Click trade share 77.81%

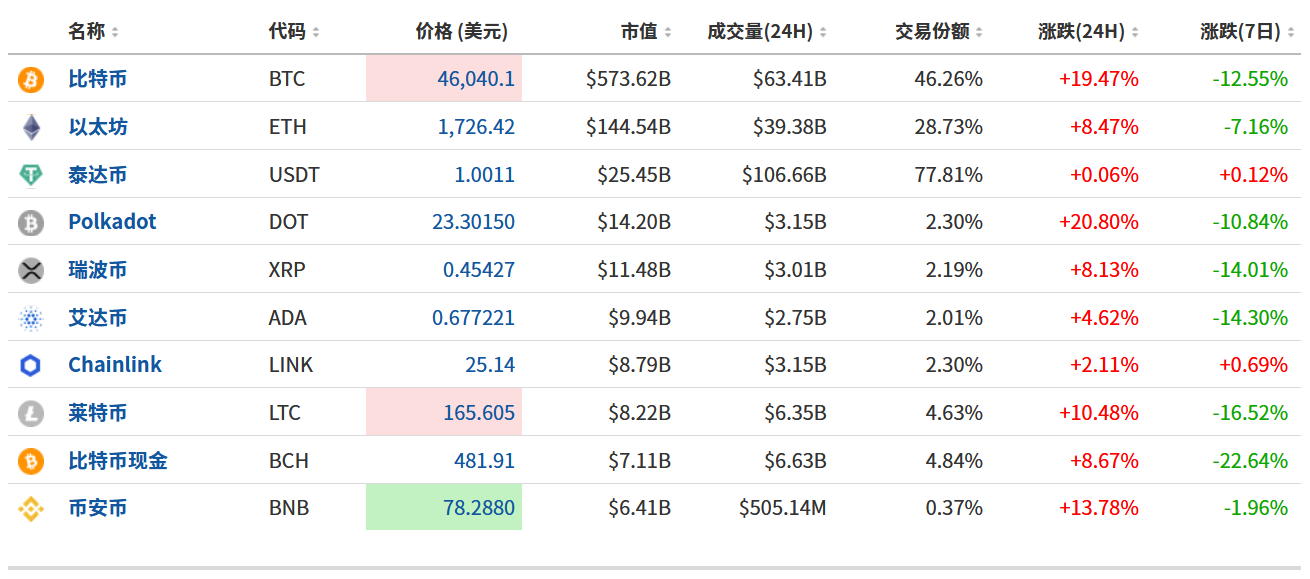(949, 175)
